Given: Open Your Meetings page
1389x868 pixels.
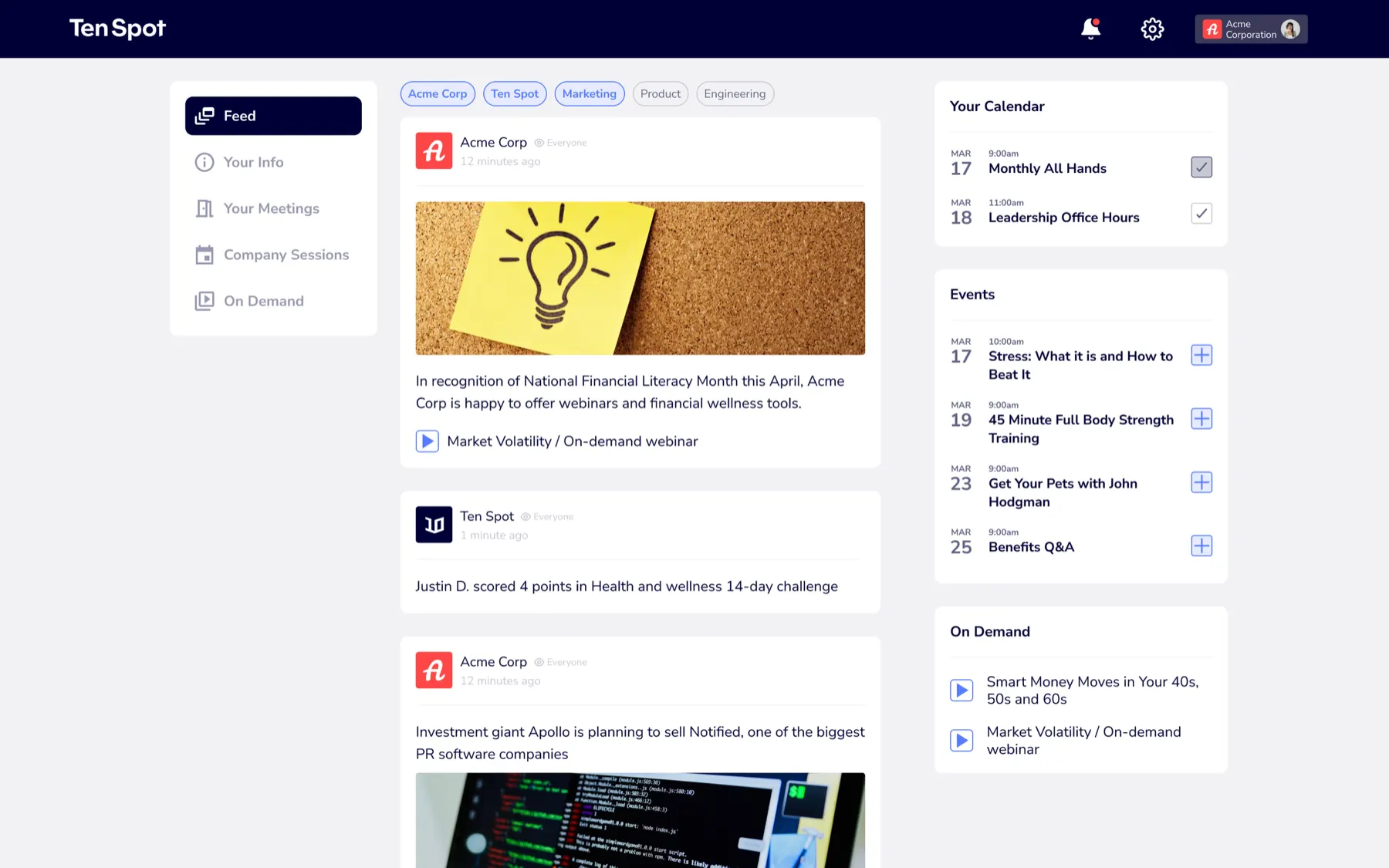Looking at the screenshot, I should click(x=273, y=208).
